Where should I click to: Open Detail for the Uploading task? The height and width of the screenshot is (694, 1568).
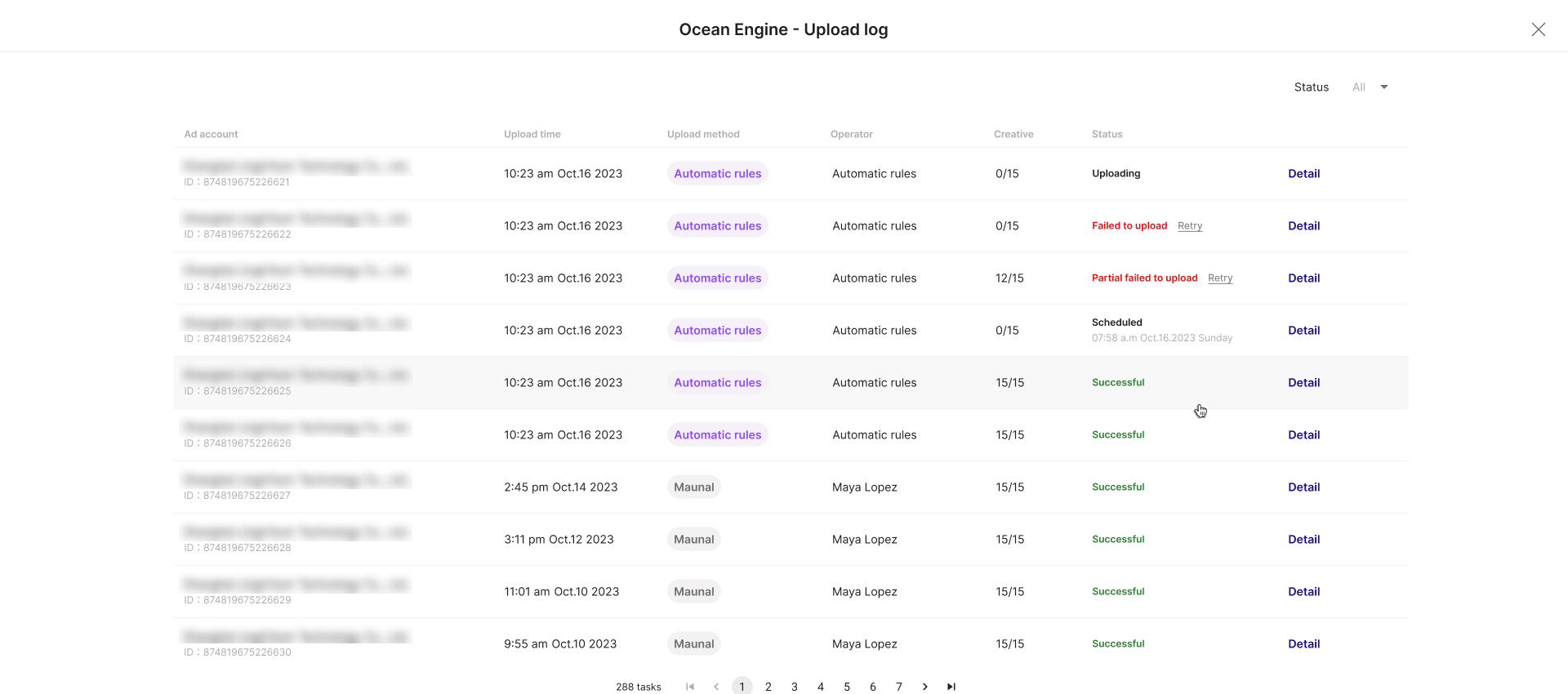(x=1303, y=174)
